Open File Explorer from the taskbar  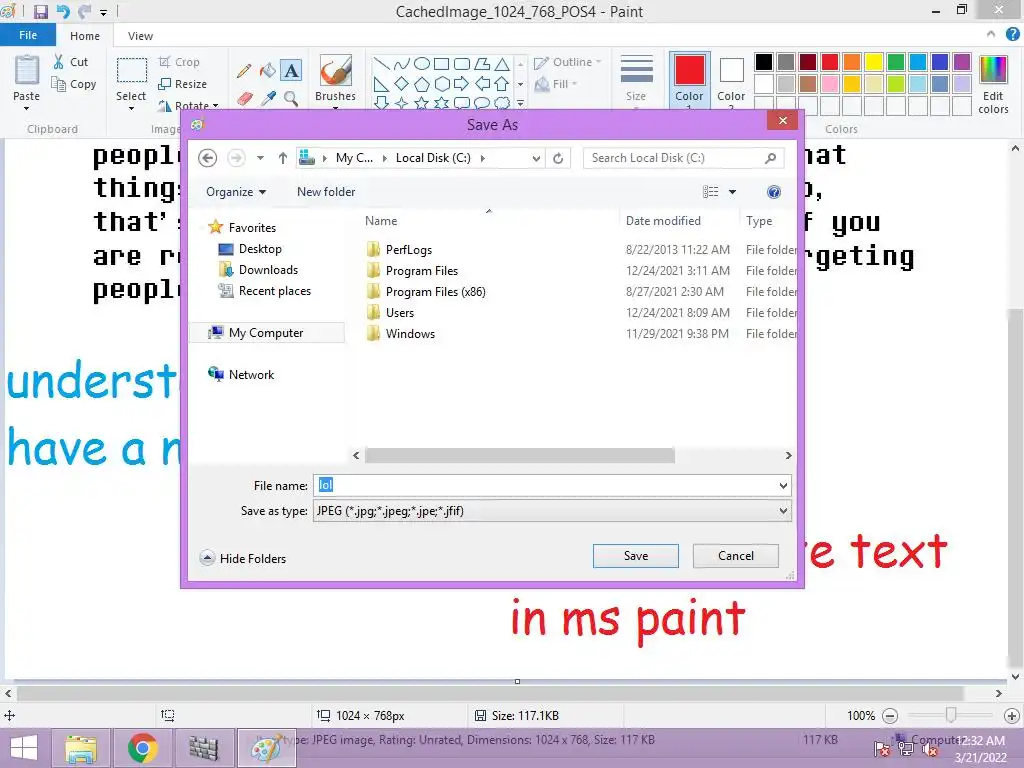[x=81, y=748]
